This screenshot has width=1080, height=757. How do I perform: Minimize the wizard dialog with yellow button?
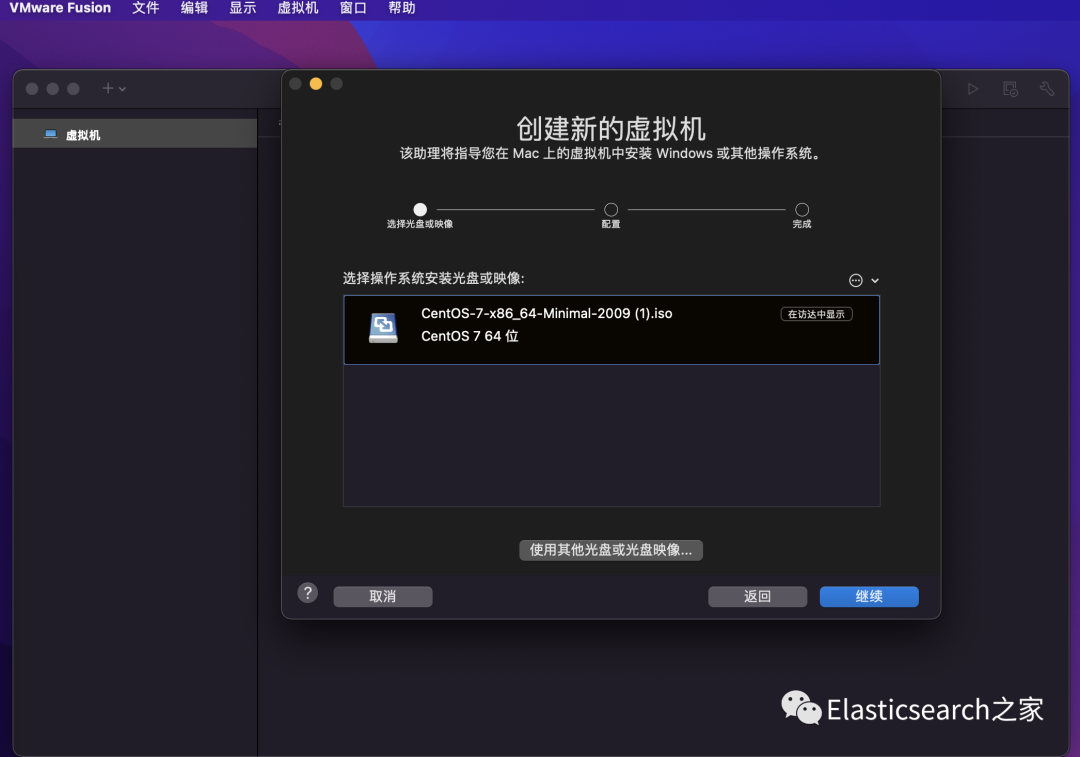pyautogui.click(x=315, y=84)
